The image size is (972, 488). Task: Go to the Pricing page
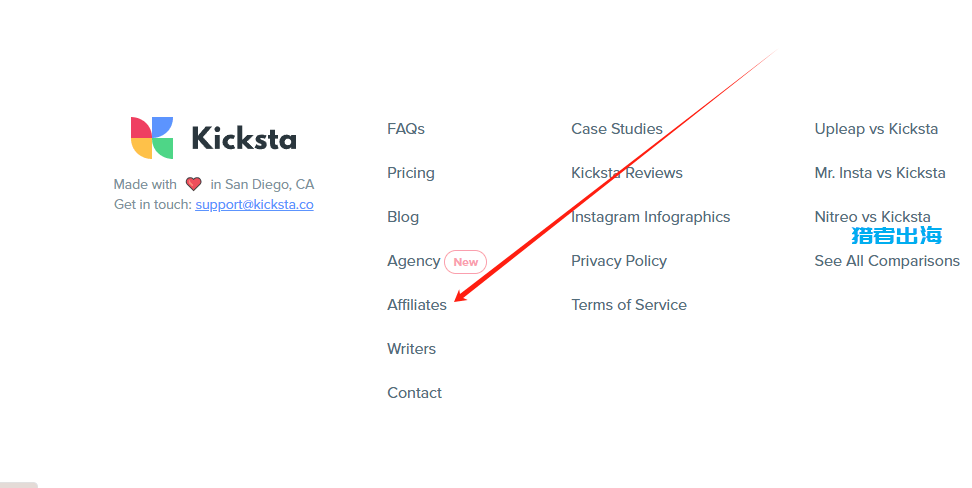[411, 173]
